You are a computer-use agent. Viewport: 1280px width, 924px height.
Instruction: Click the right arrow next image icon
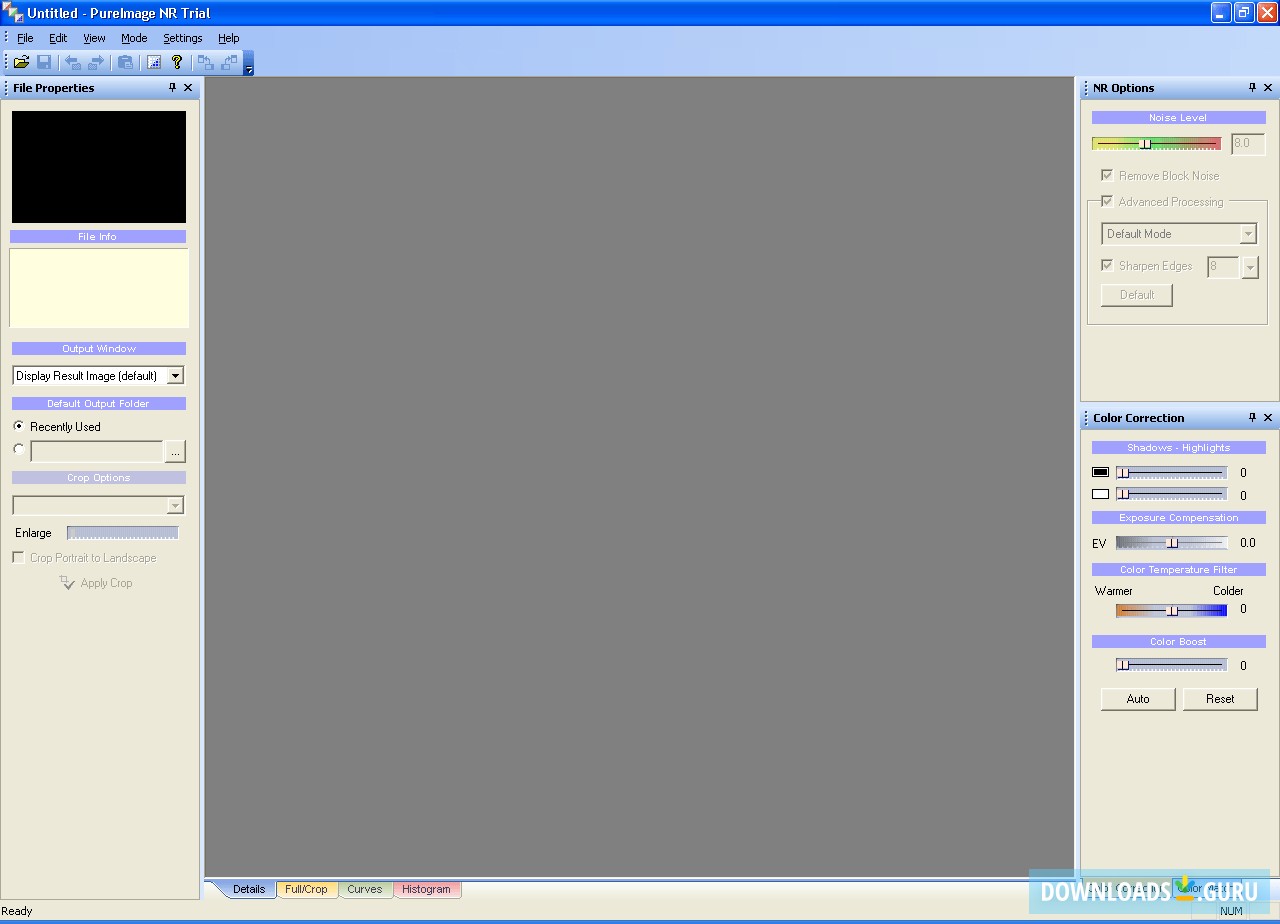pos(96,62)
